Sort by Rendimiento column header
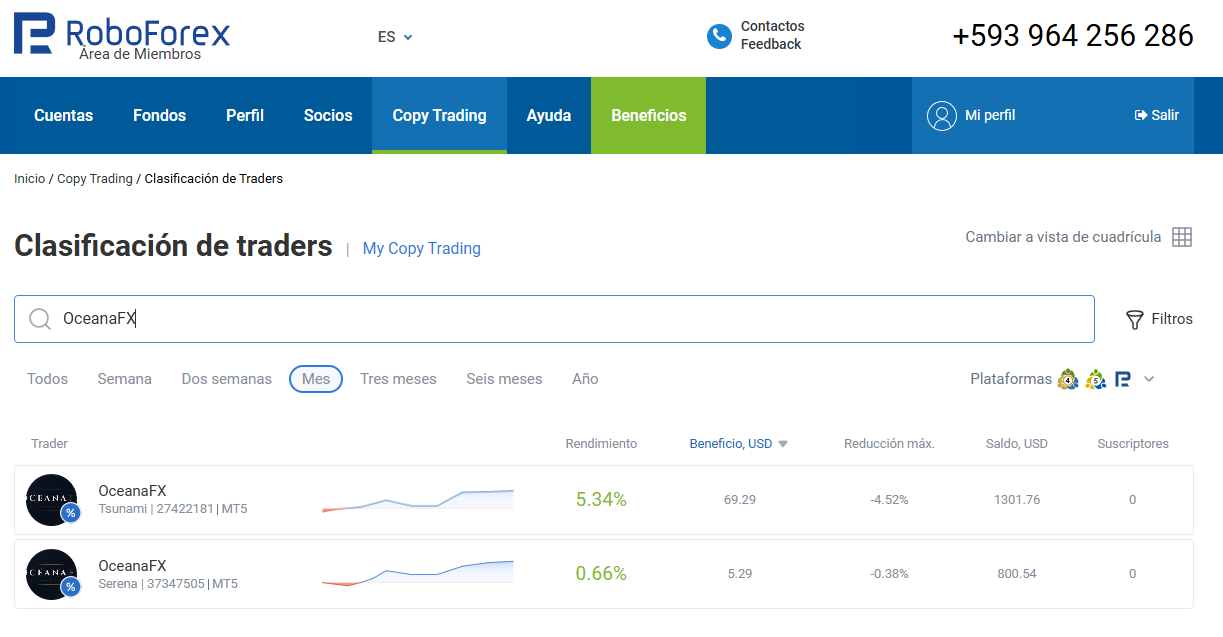Screen dimensions: 1223x637 coord(601,444)
